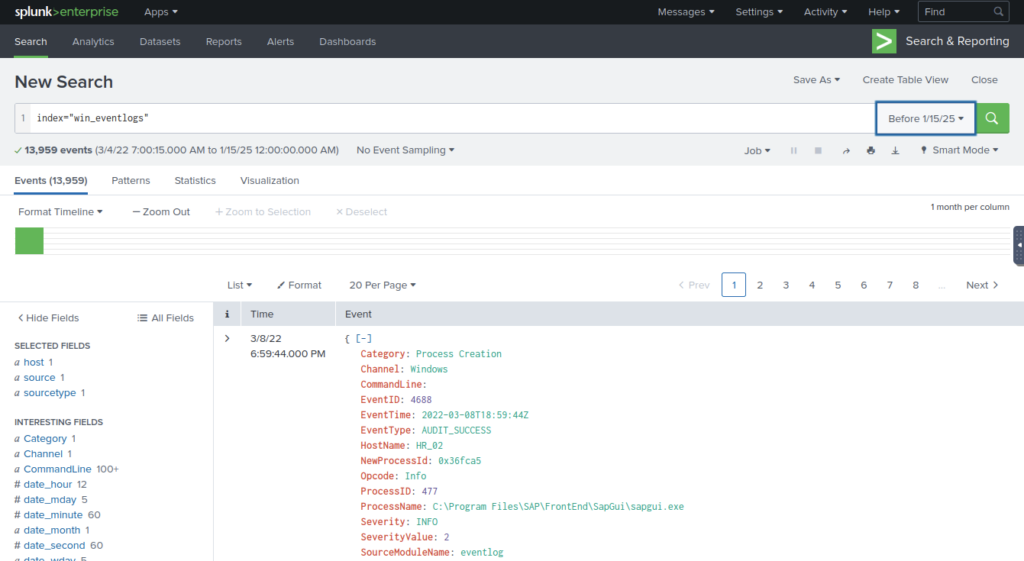
Task: Collapse the event JSON with [-]
Action: pos(364,338)
